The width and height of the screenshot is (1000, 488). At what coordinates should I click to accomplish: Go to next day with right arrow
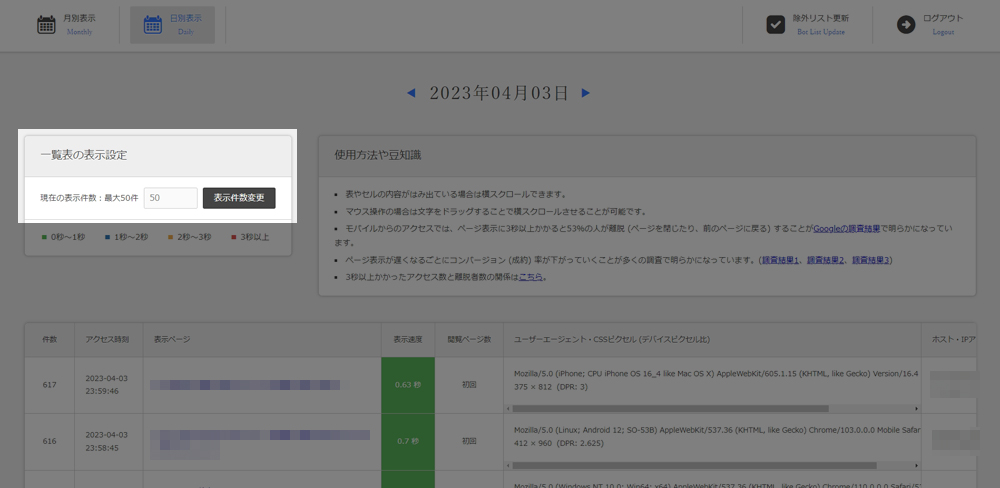click(x=585, y=93)
